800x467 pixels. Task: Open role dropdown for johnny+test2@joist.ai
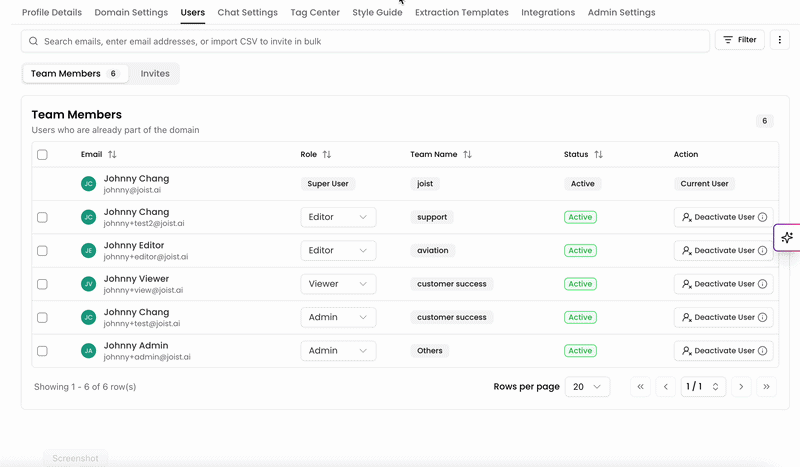(338, 217)
